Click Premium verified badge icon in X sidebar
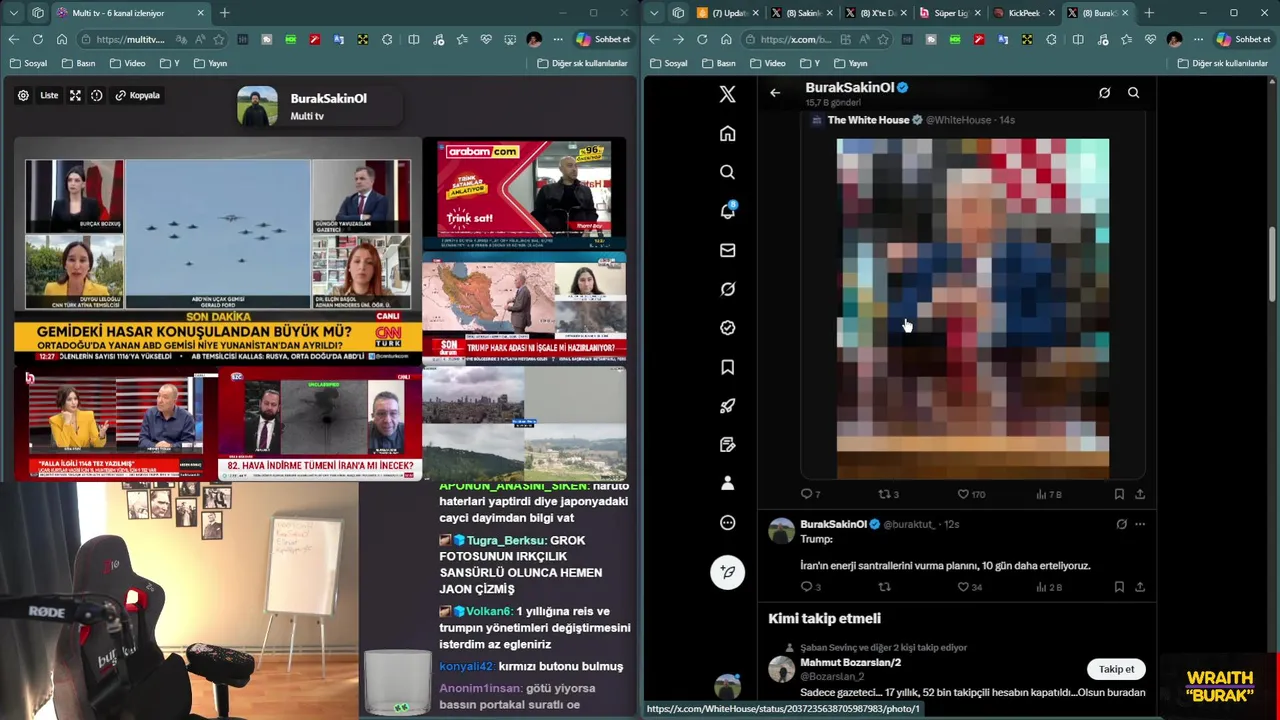 click(x=728, y=328)
